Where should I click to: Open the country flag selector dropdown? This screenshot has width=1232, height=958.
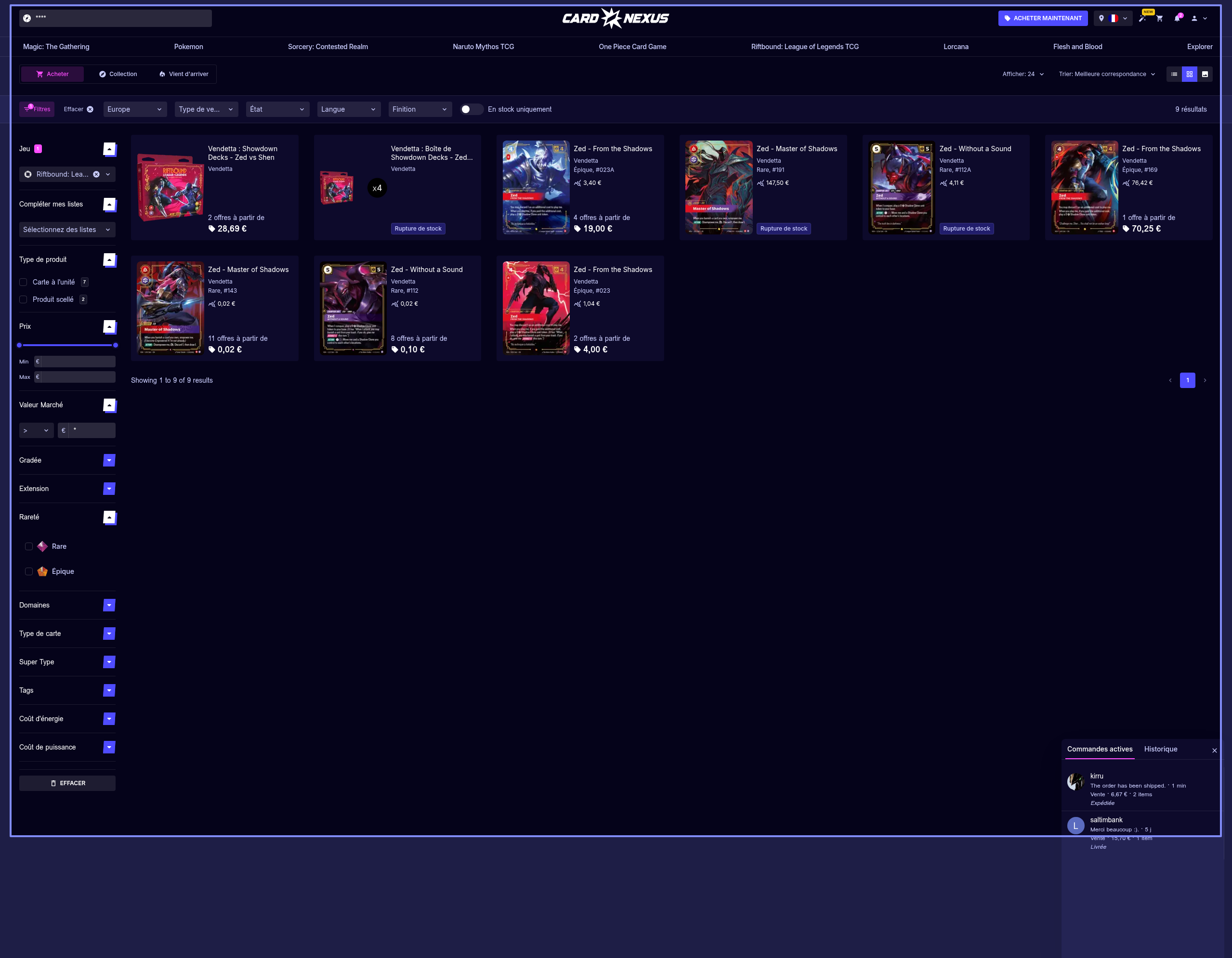click(1113, 18)
